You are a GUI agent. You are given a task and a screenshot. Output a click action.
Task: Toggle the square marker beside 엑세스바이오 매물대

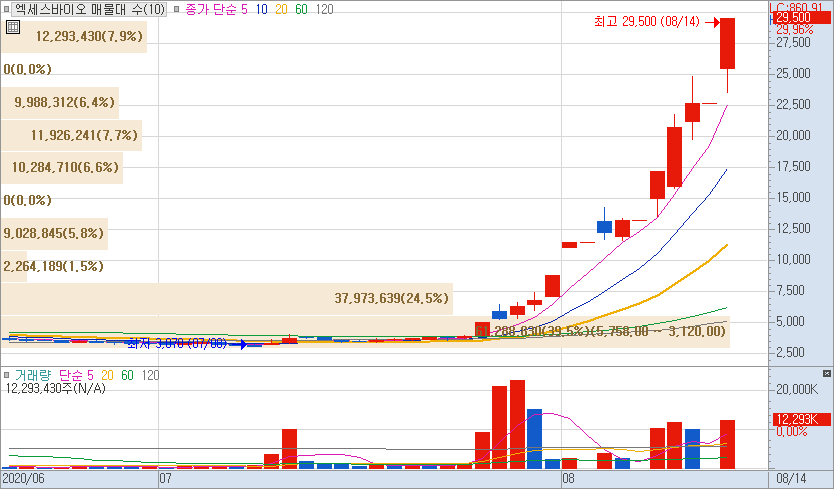click(6, 9)
